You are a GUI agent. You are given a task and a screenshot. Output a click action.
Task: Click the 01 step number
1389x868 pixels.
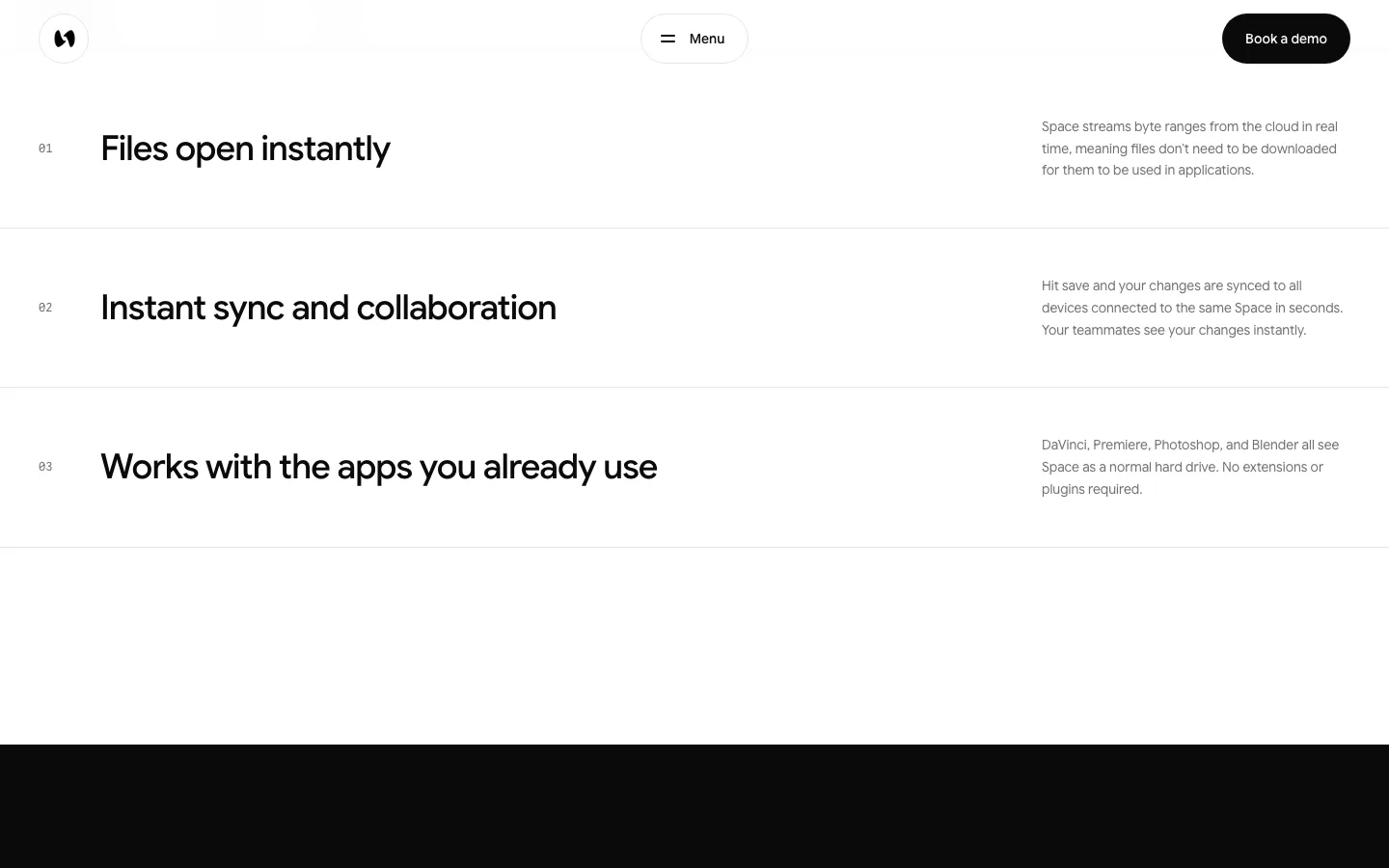tap(45, 149)
